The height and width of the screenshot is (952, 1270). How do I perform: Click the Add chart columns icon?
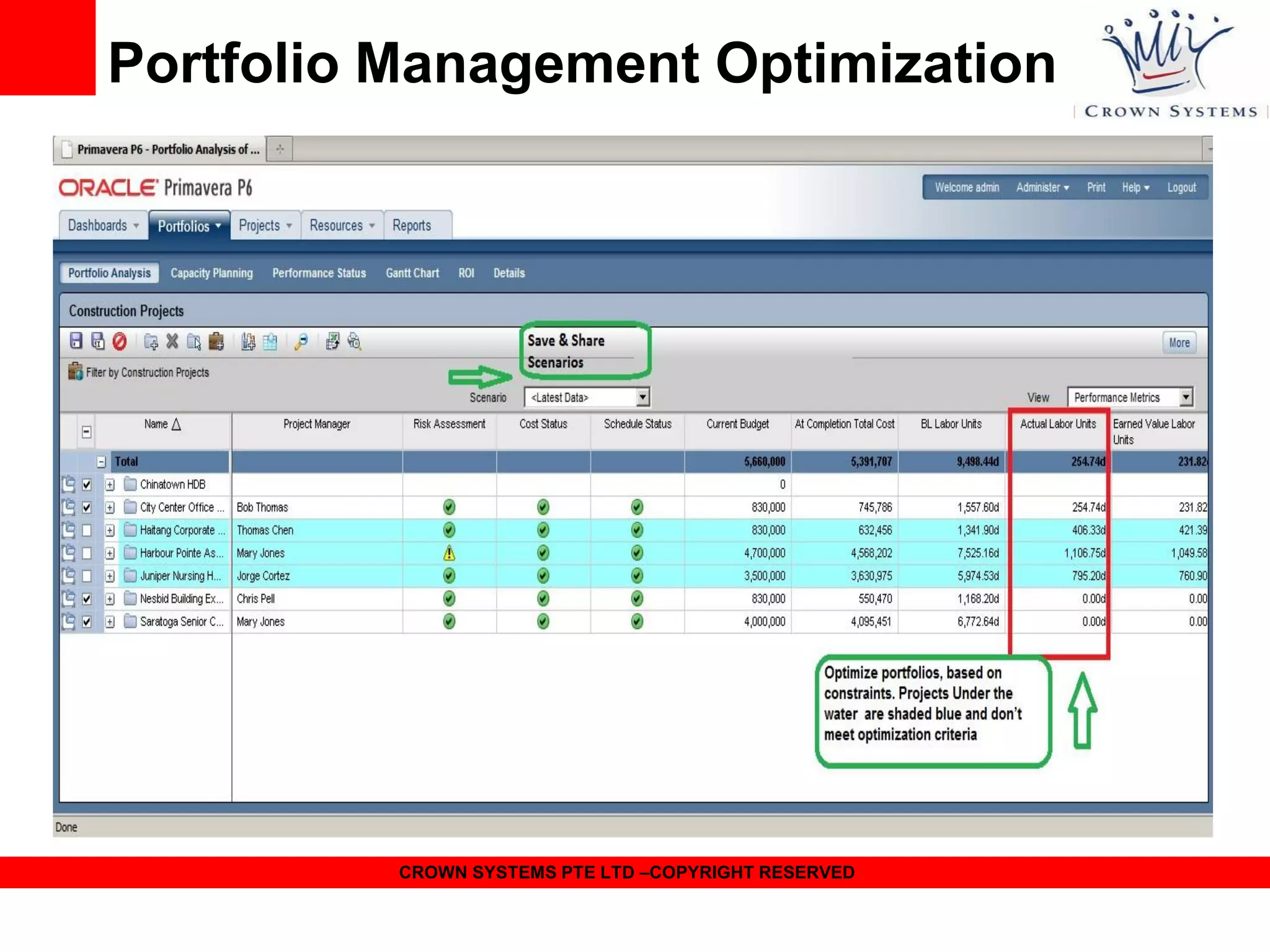[248, 342]
